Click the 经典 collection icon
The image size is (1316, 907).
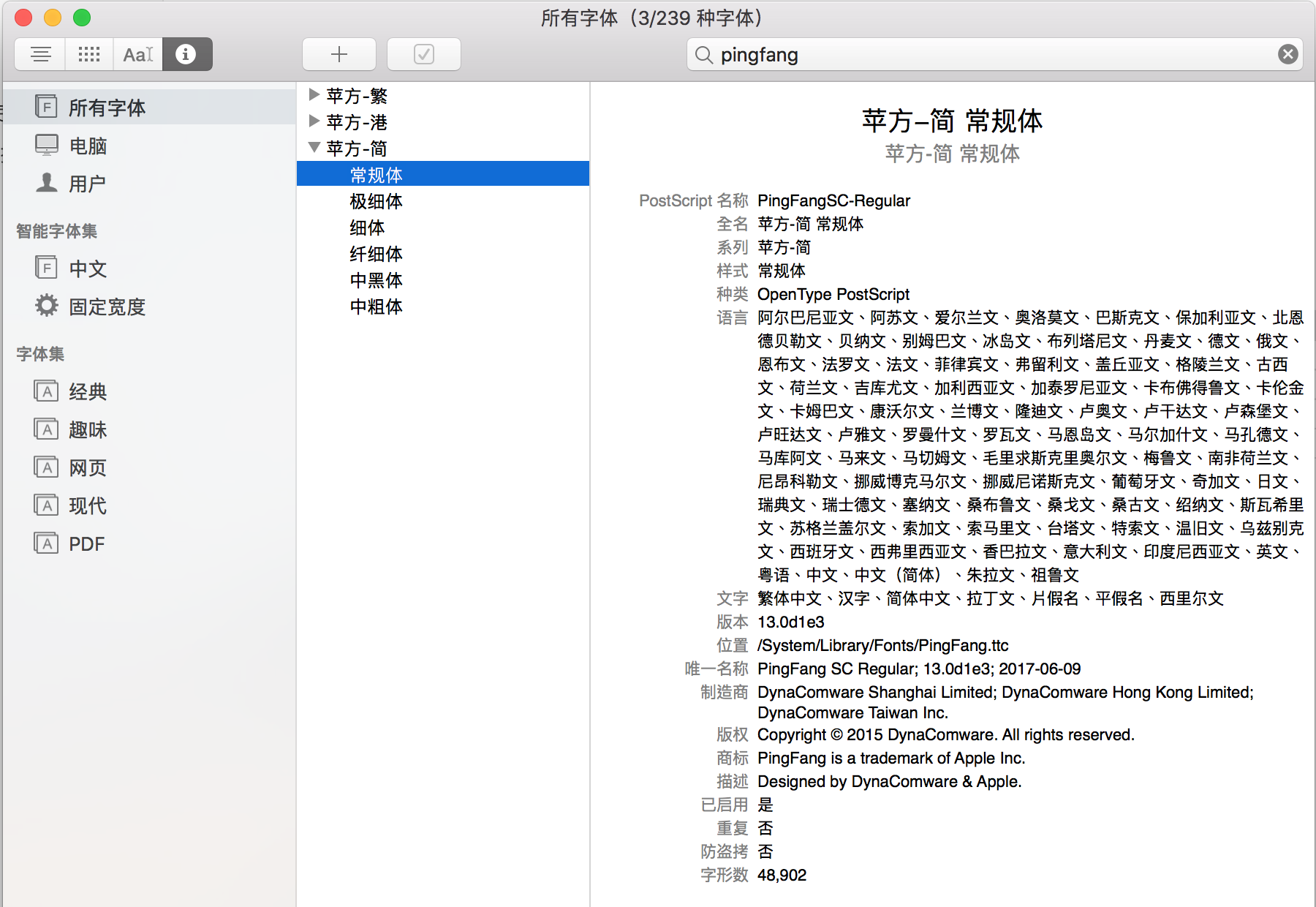click(x=46, y=391)
